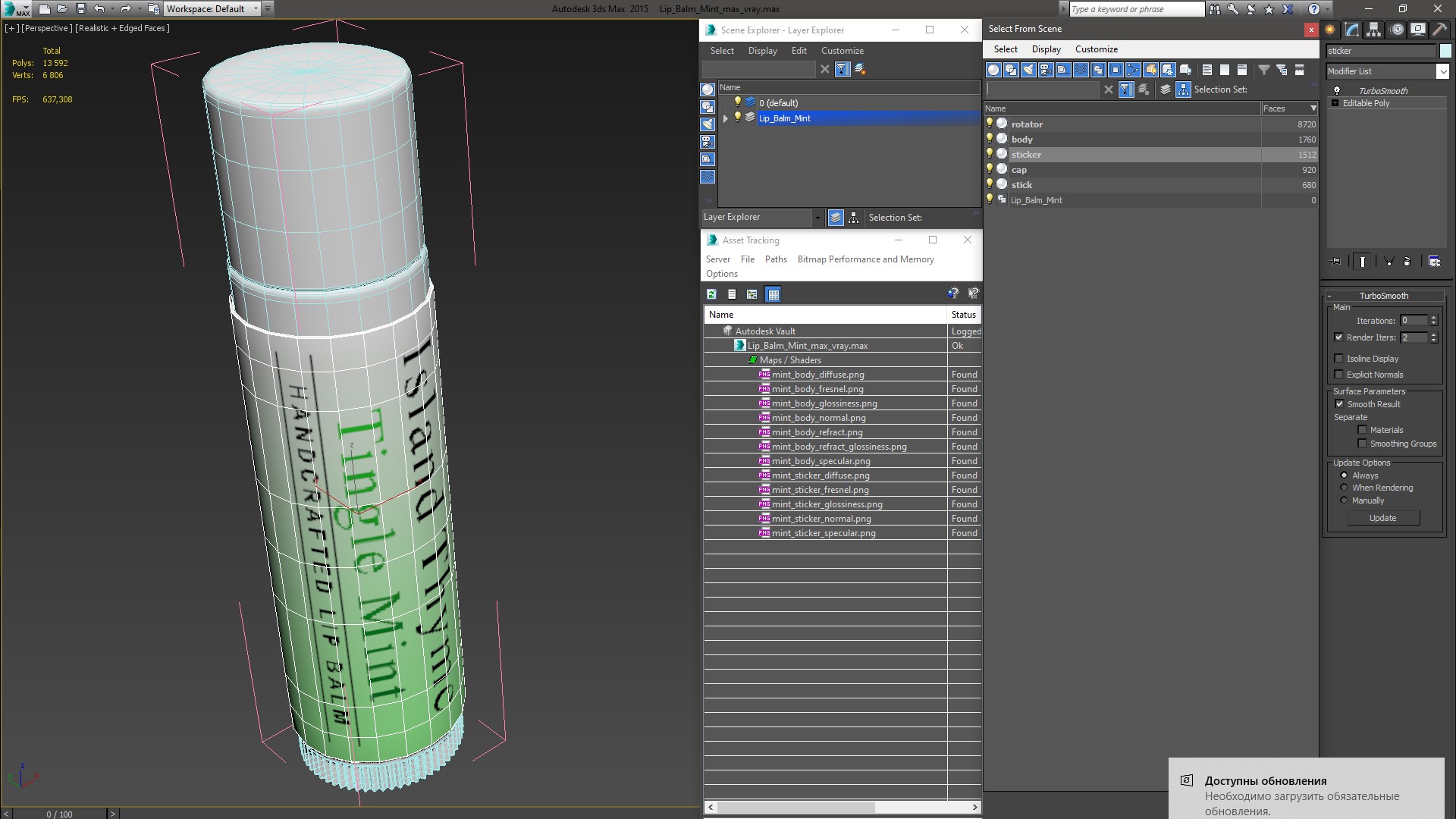The image size is (1456, 819).
Task: Toggle Display Space Warps filter in Select From Scene
Action: (1081, 70)
